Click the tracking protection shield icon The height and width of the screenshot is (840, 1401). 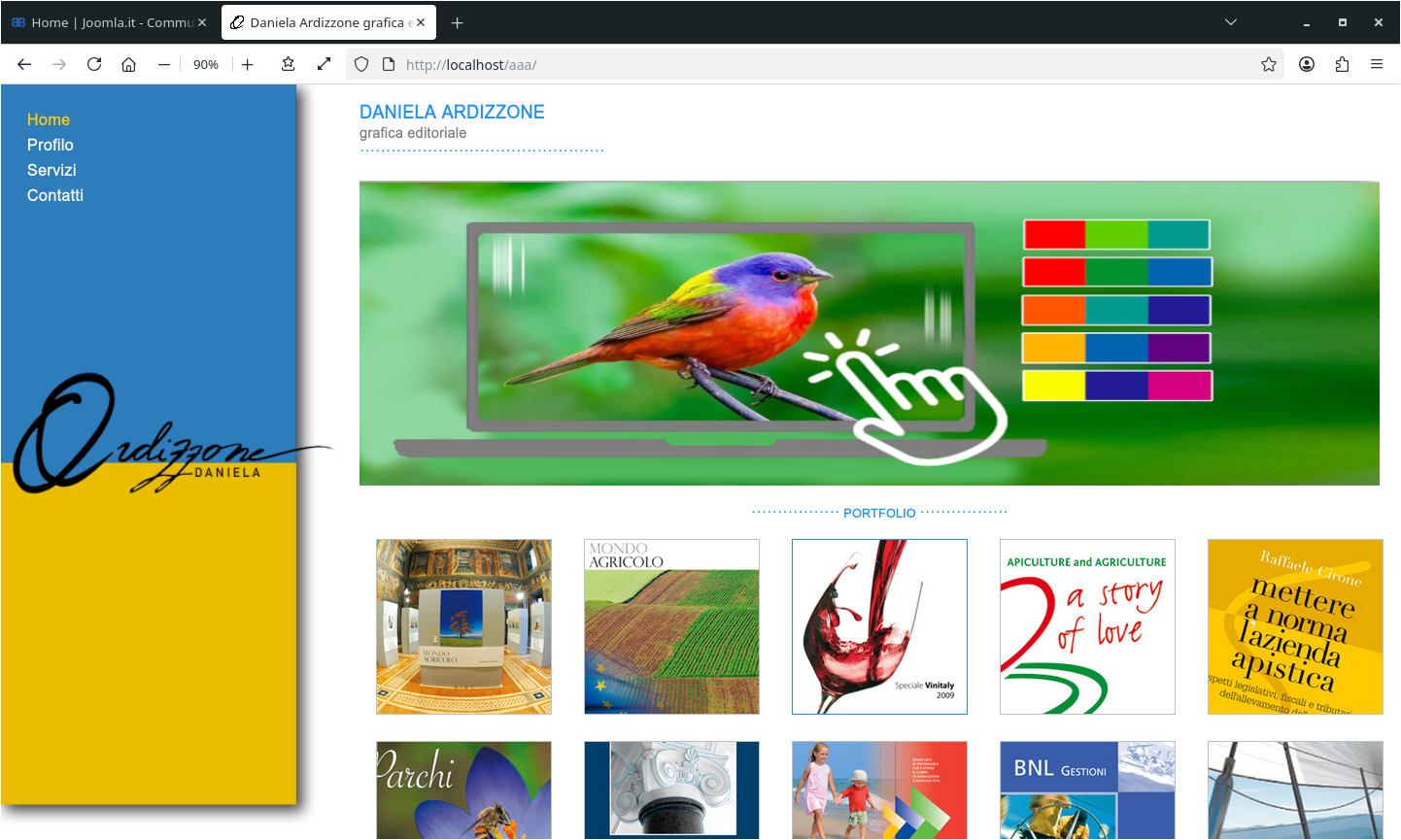(x=361, y=64)
